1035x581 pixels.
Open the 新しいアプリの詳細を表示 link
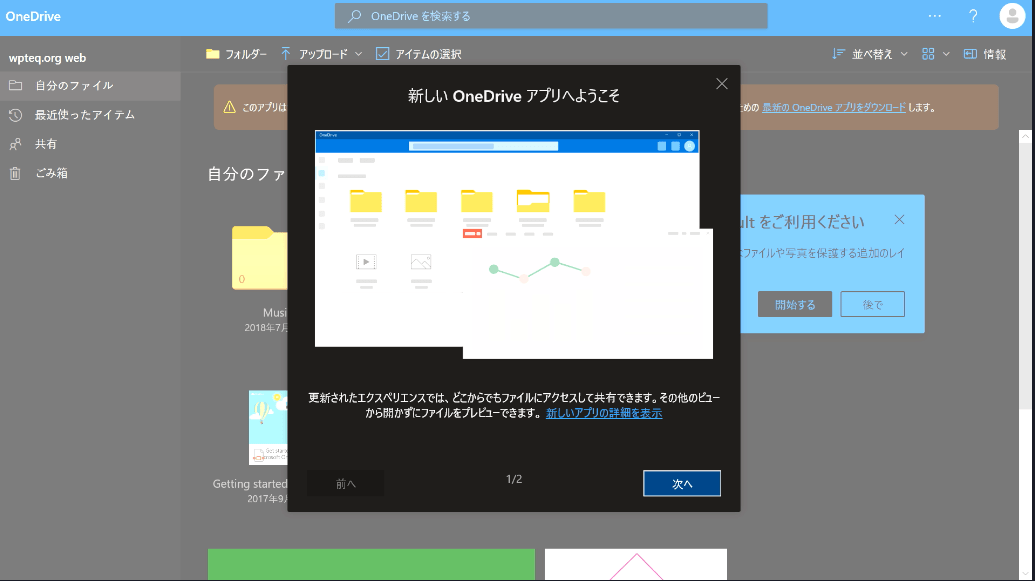pyautogui.click(x=604, y=413)
